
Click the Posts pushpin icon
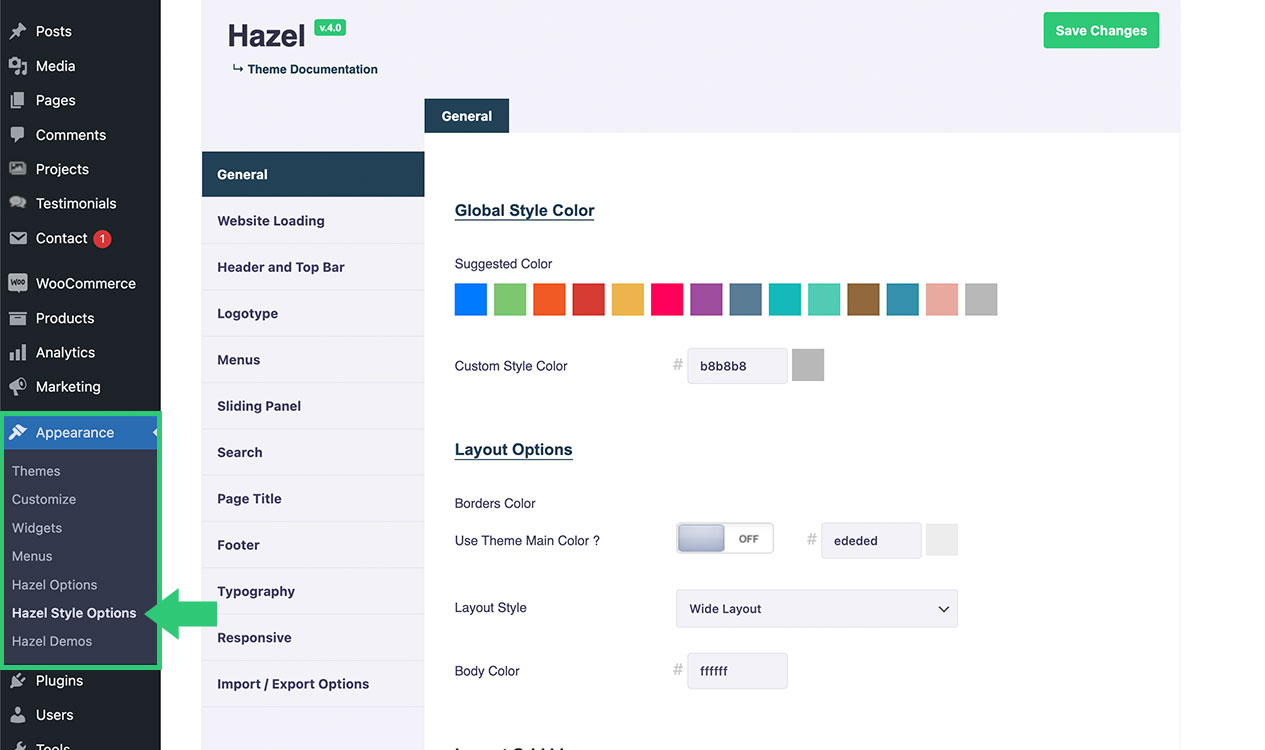click(x=18, y=31)
